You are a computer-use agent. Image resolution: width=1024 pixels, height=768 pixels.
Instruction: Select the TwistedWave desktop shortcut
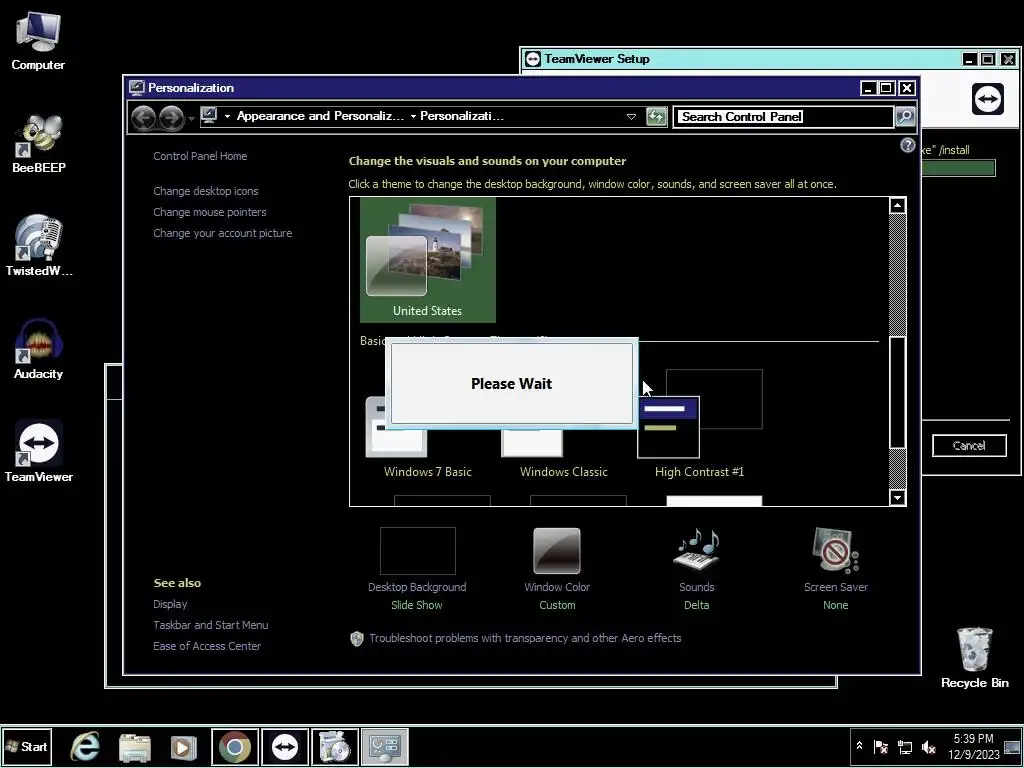[39, 246]
